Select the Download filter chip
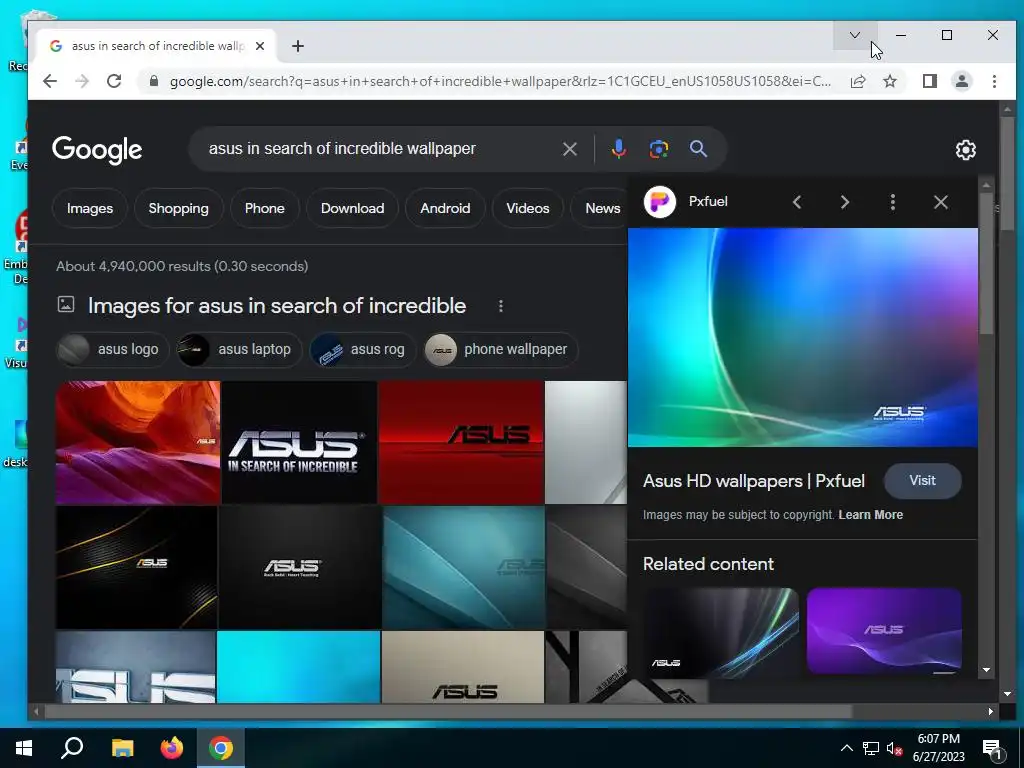The height and width of the screenshot is (768, 1024). coord(352,208)
